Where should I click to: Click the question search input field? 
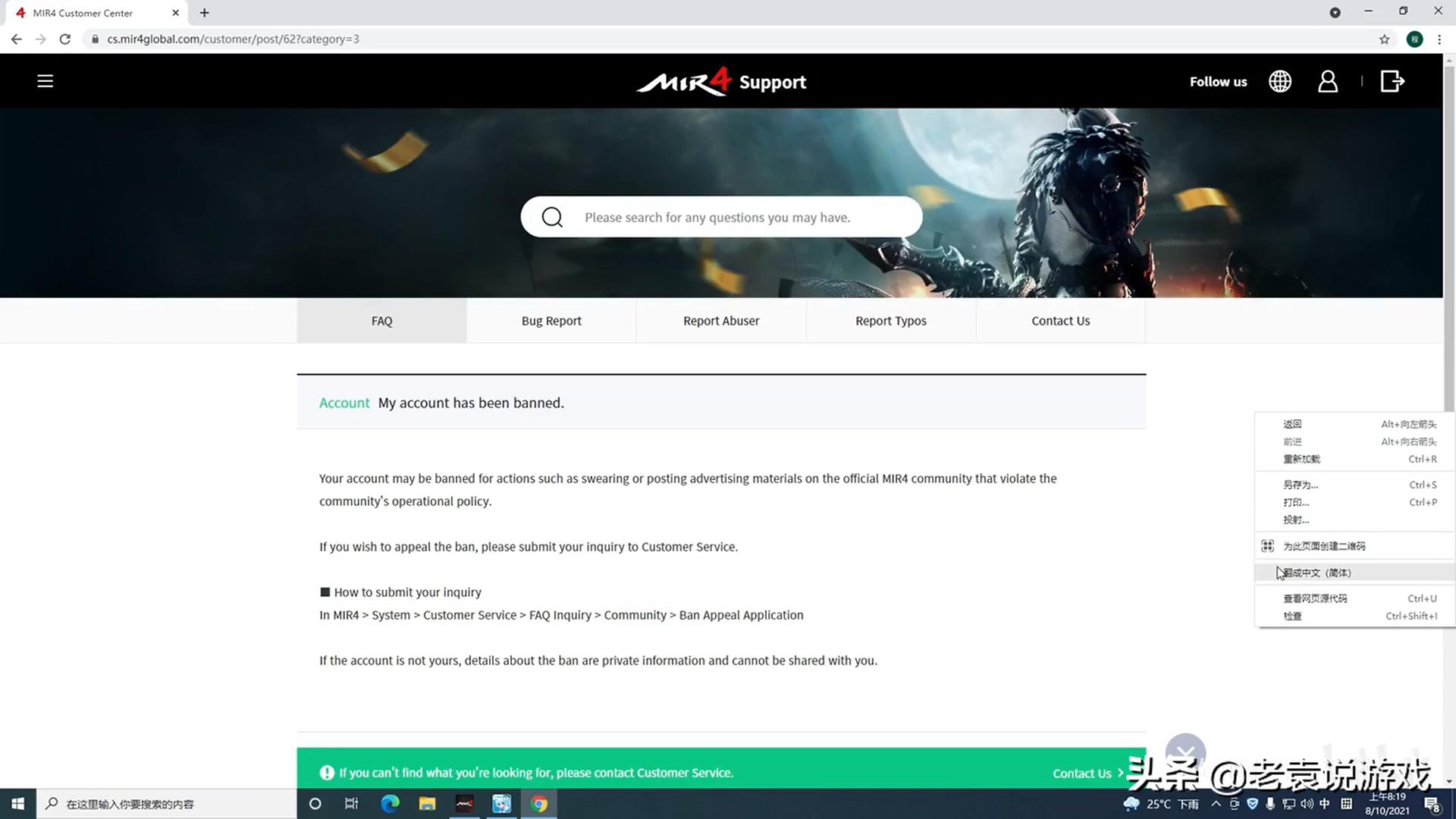717,218
